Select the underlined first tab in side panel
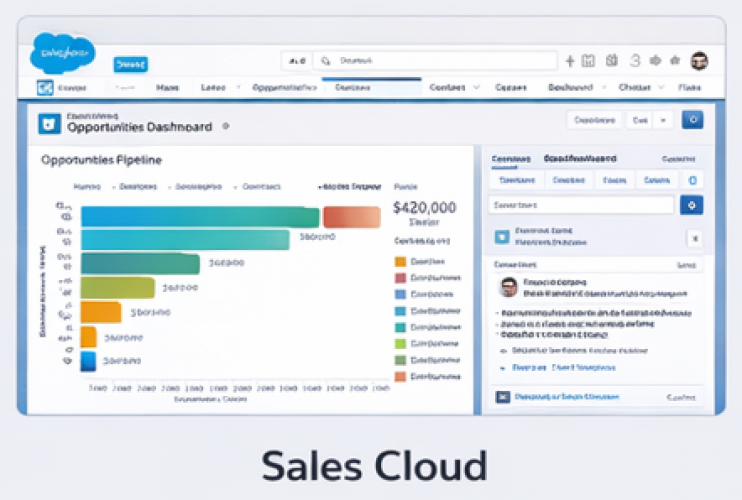 [511, 159]
